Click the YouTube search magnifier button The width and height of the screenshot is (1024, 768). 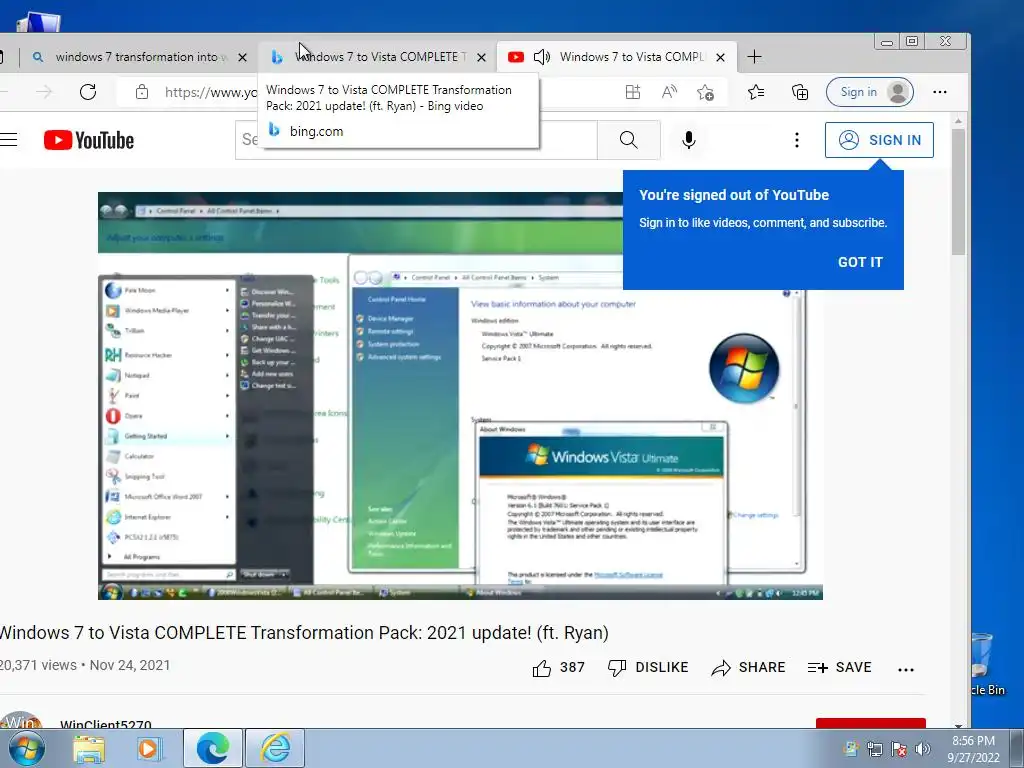pos(628,140)
